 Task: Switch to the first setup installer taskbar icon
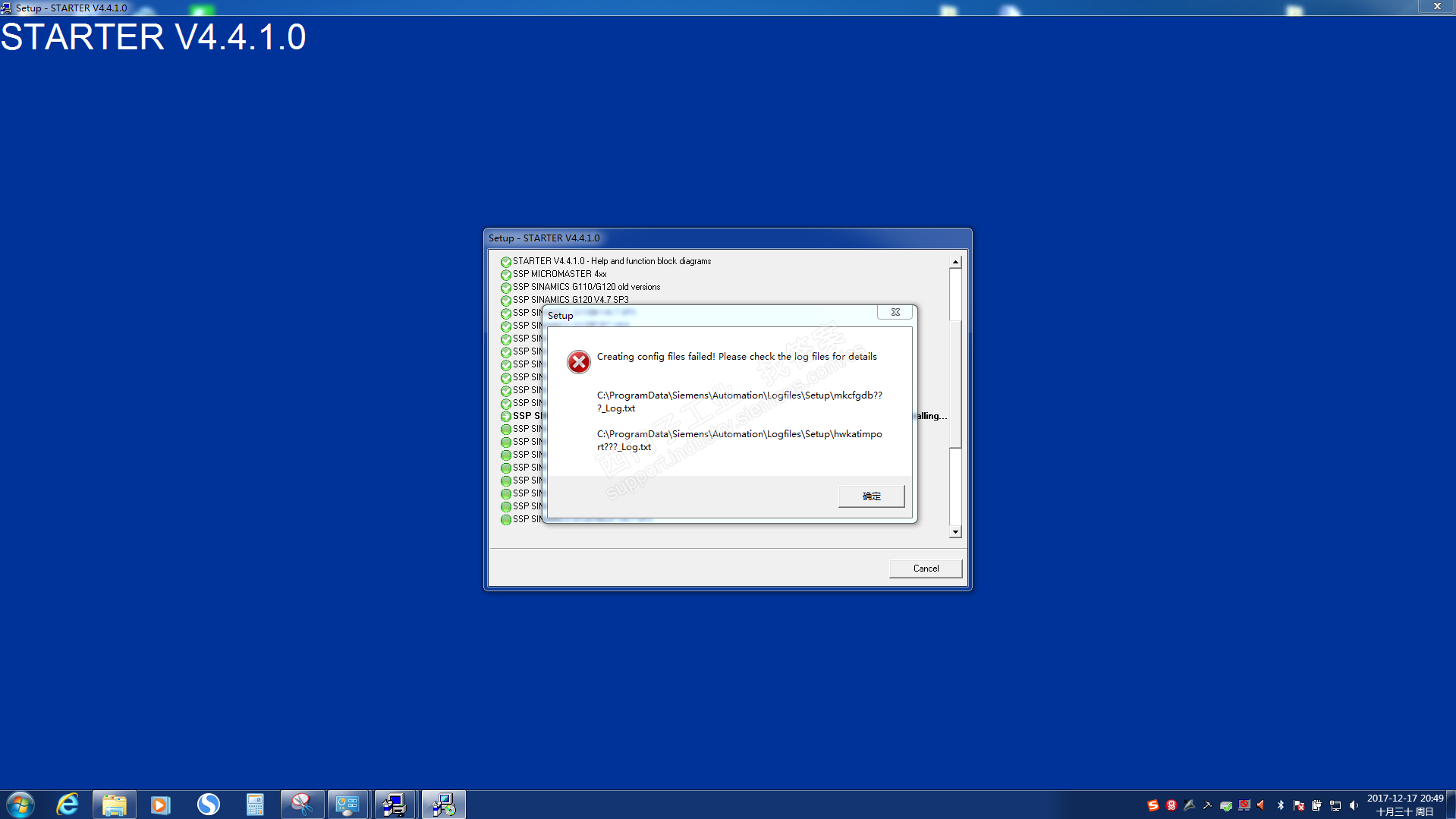click(x=395, y=805)
